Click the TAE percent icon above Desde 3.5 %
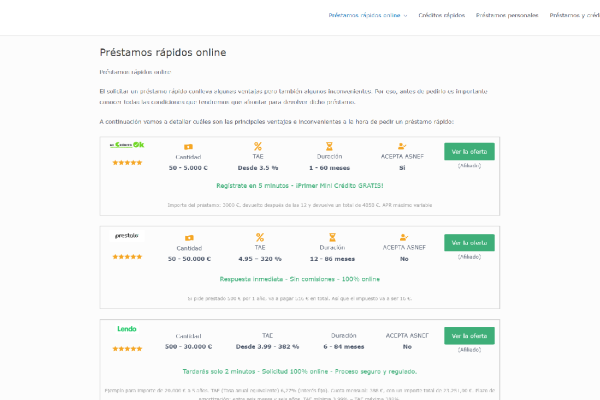600x400 pixels. pyautogui.click(x=258, y=146)
